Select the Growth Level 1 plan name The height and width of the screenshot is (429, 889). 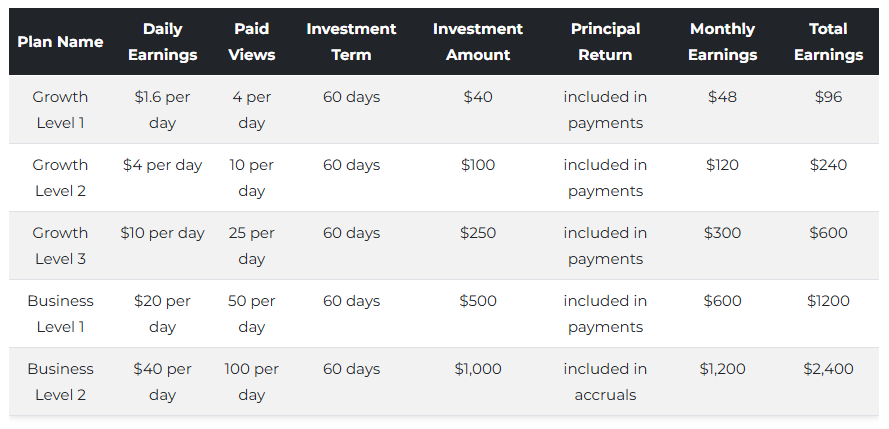[60, 110]
